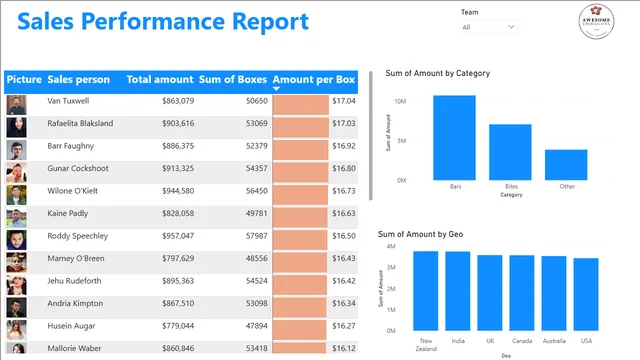Select the name Marney O'Breen
The height and width of the screenshot is (360, 640).
point(76,258)
